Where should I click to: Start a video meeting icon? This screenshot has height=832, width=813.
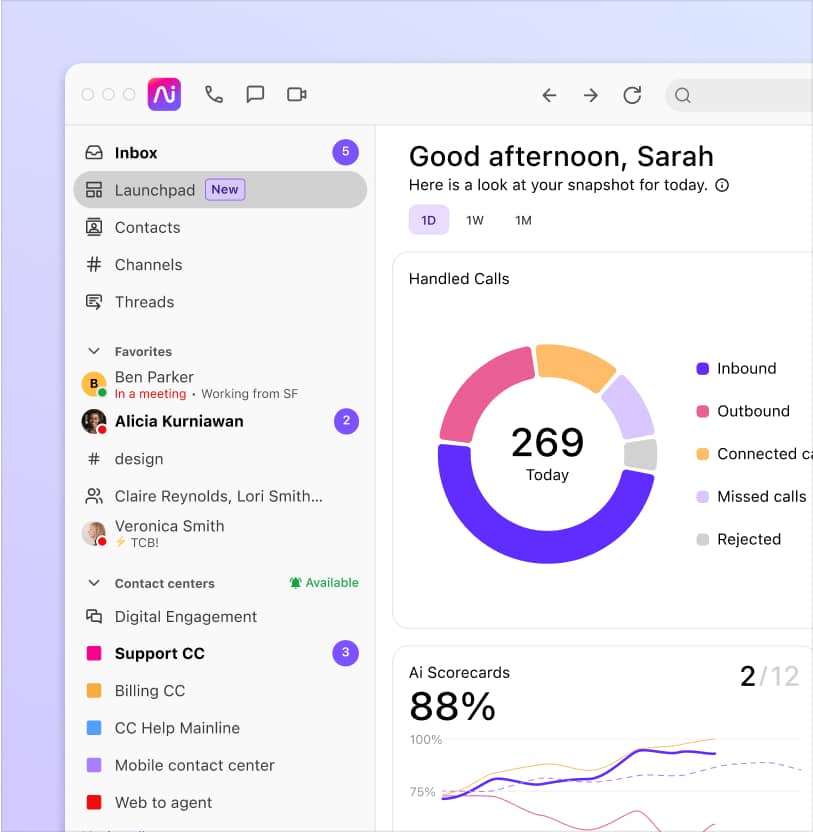coord(296,93)
